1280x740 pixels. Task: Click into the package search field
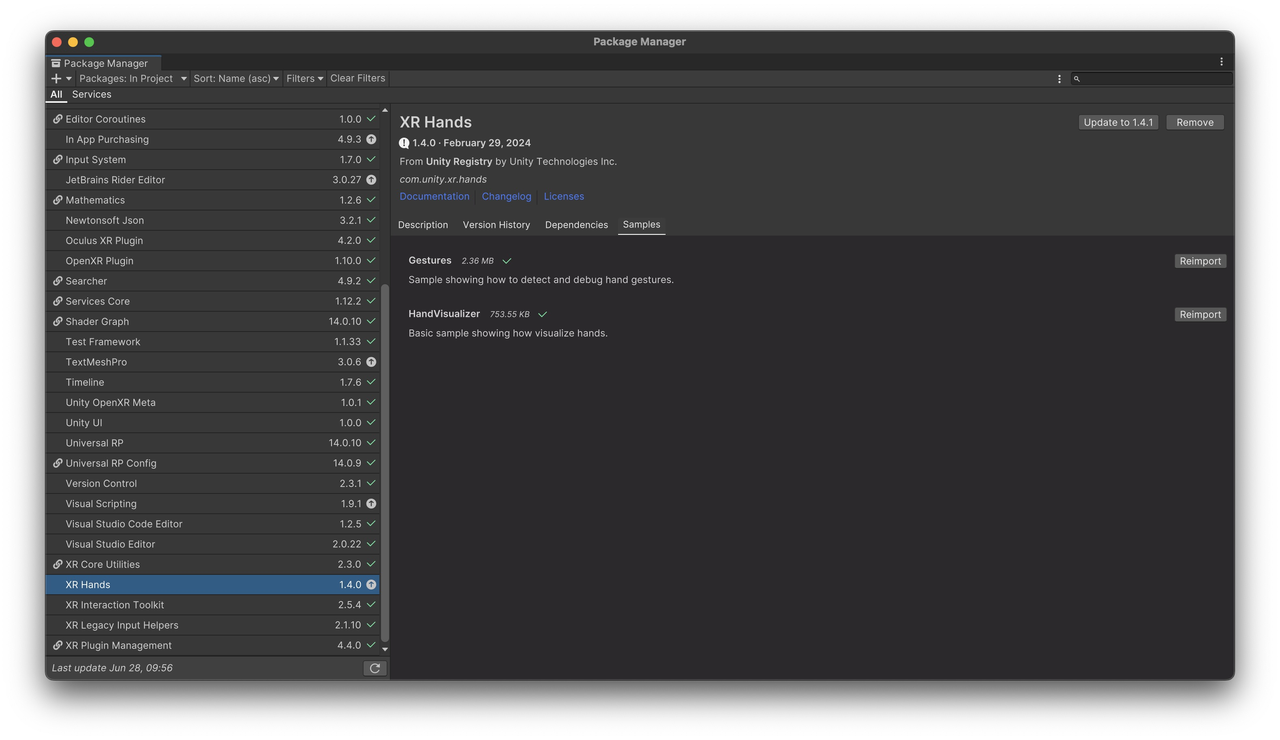point(1151,79)
